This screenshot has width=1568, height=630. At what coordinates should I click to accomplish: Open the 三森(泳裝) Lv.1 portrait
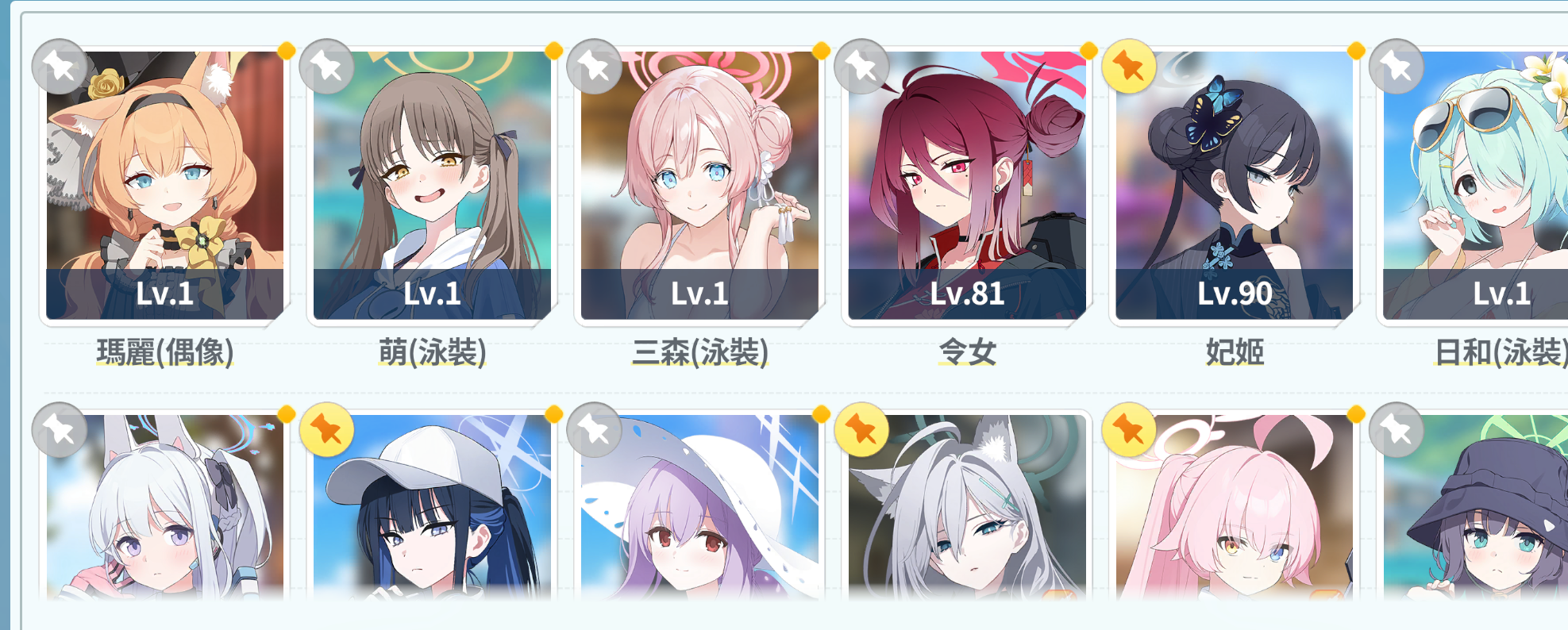pyautogui.click(x=699, y=186)
